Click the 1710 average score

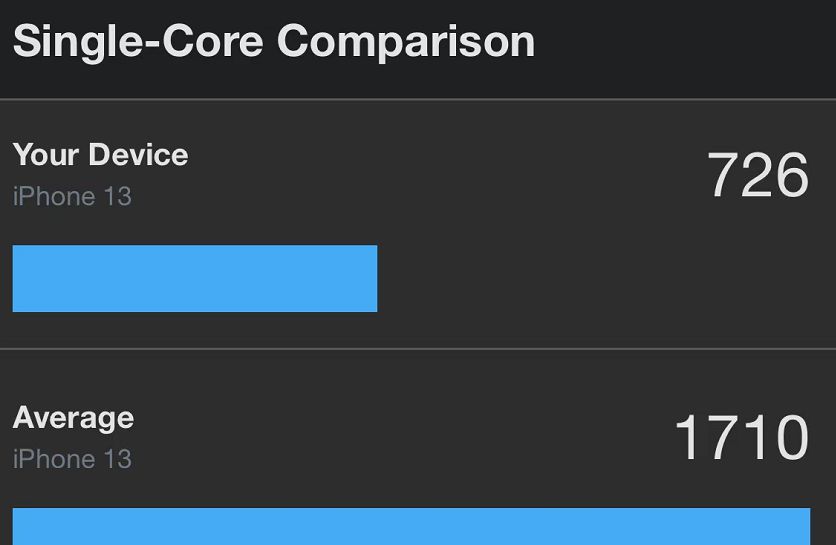742,437
